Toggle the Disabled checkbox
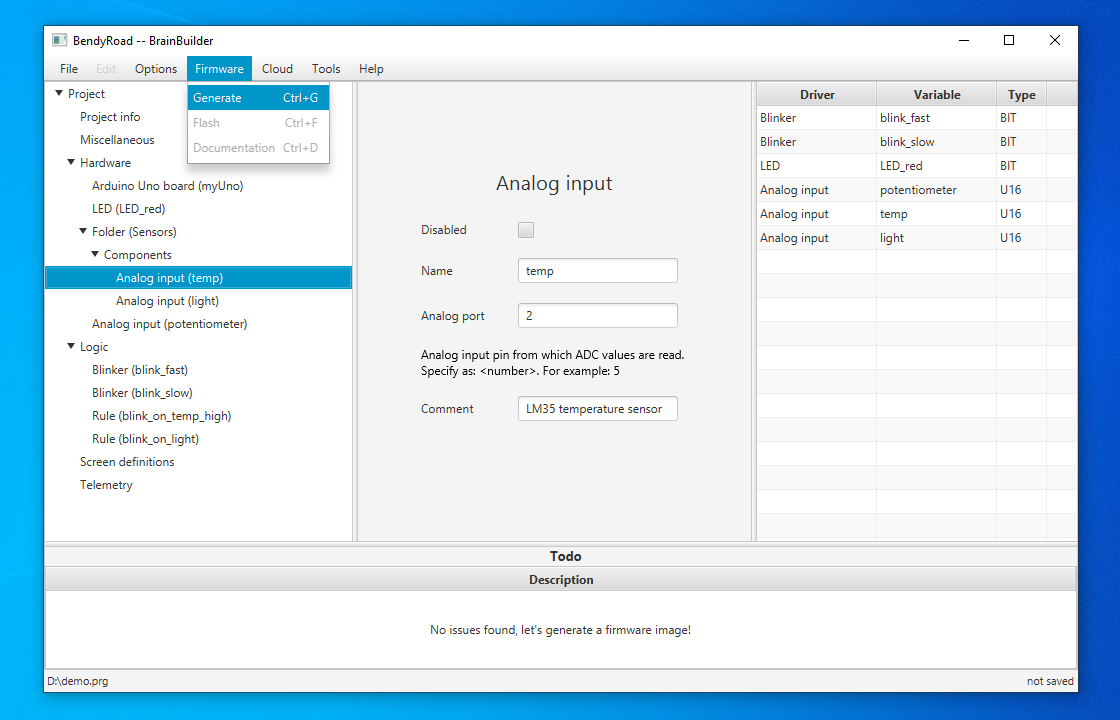Viewport: 1120px width, 720px height. coord(526,230)
